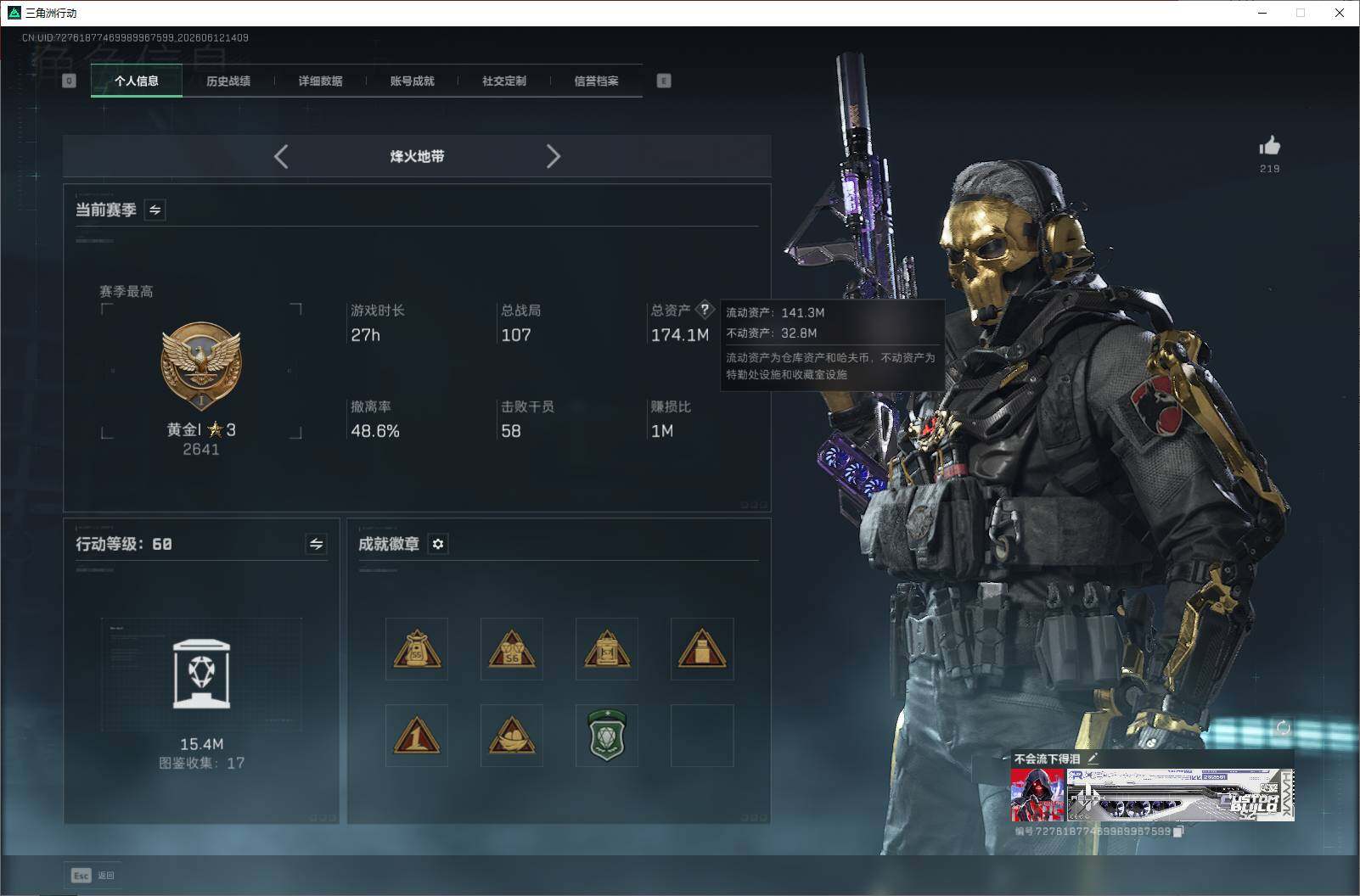Open the 信誉档案 tab
1360x896 pixels.
[x=596, y=81]
